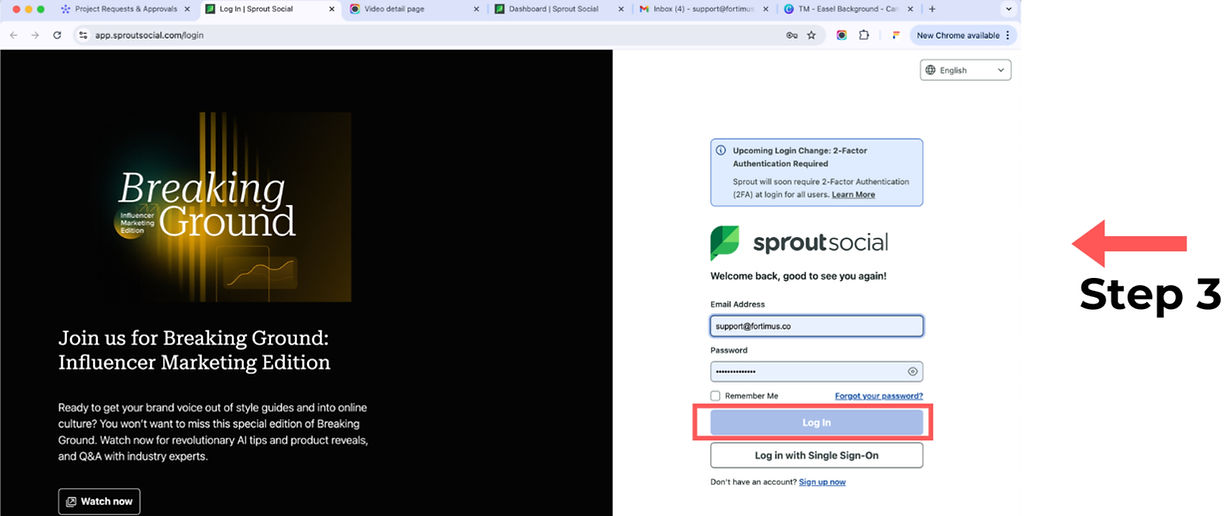Image resolution: width=1226 pixels, height=516 pixels.
Task: Switch to the Gmail Inbox tab
Action: [x=705, y=9]
